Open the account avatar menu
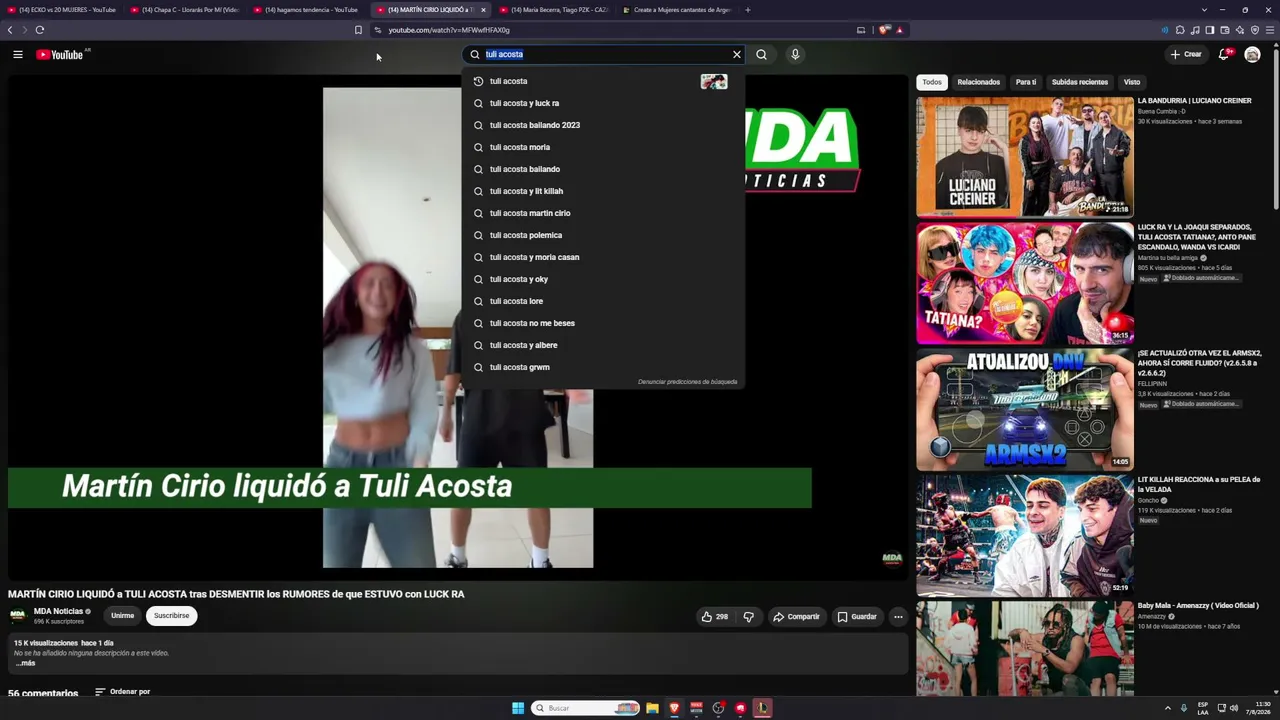Viewport: 1280px width, 720px height. coord(1252,54)
